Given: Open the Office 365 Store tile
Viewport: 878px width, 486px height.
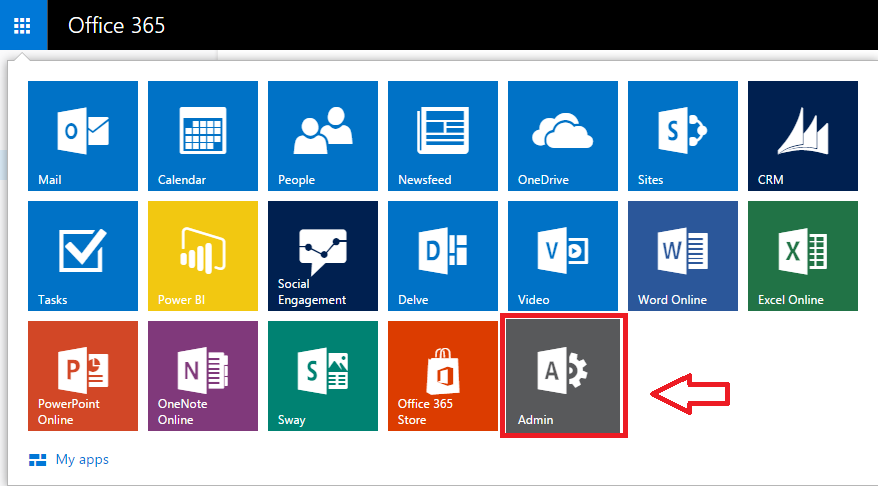Looking at the screenshot, I should (443, 376).
